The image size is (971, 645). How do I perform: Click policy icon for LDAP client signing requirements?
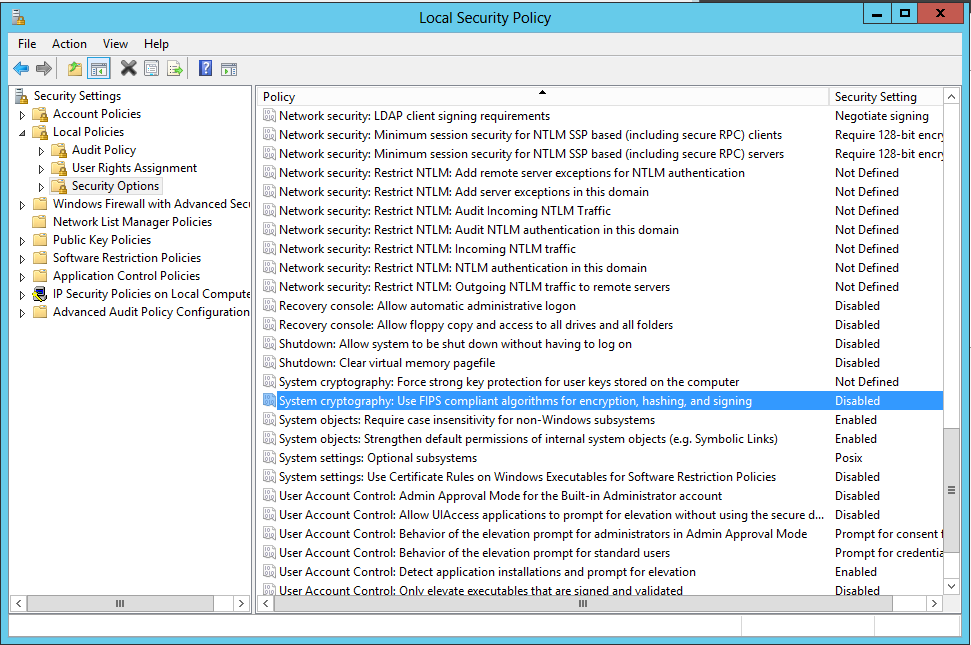coord(269,116)
